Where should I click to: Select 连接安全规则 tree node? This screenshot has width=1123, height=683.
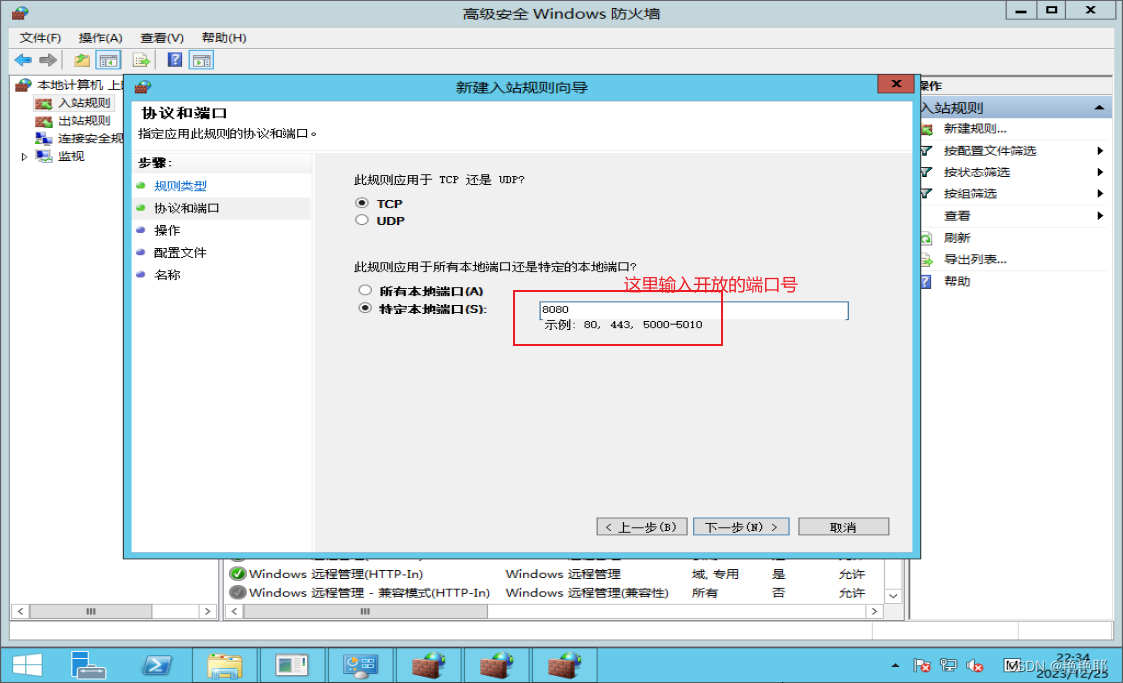point(90,139)
